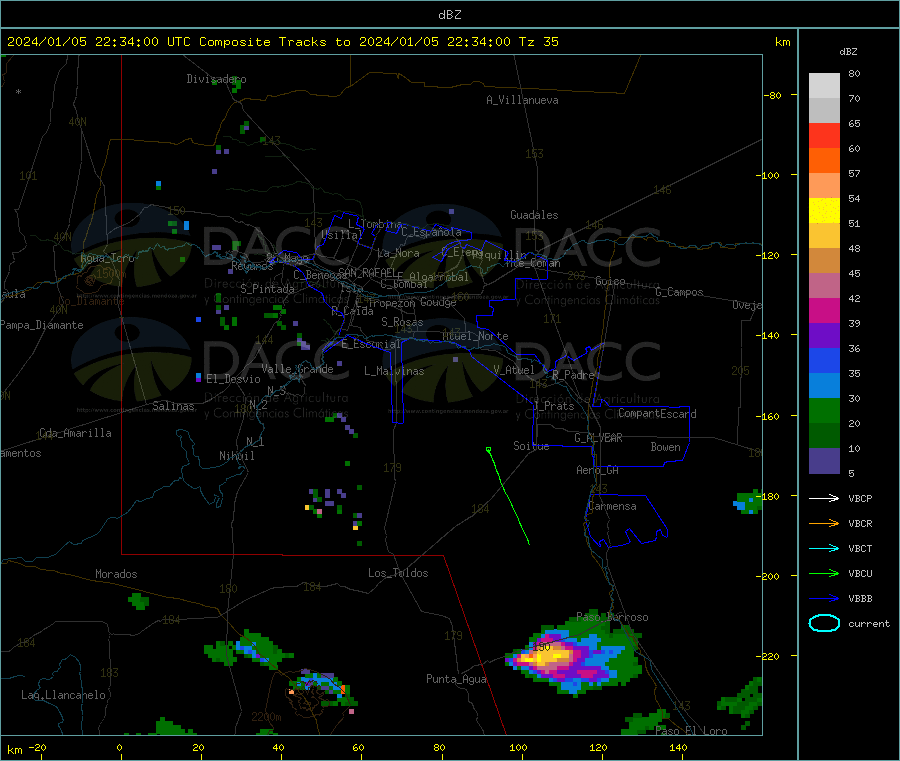Select the dark green 20 dBZ swatch
The image size is (900, 761).
point(824,435)
